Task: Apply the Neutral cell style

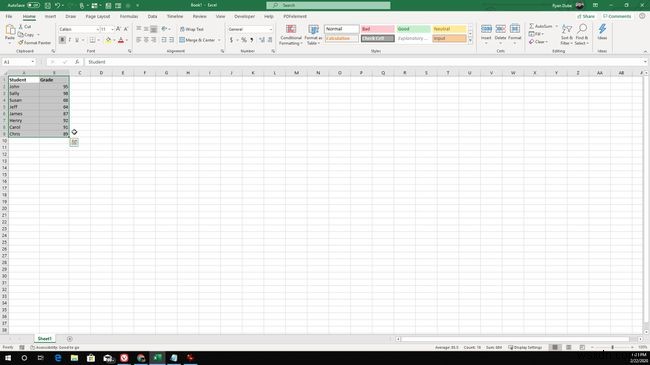Action: click(449, 29)
